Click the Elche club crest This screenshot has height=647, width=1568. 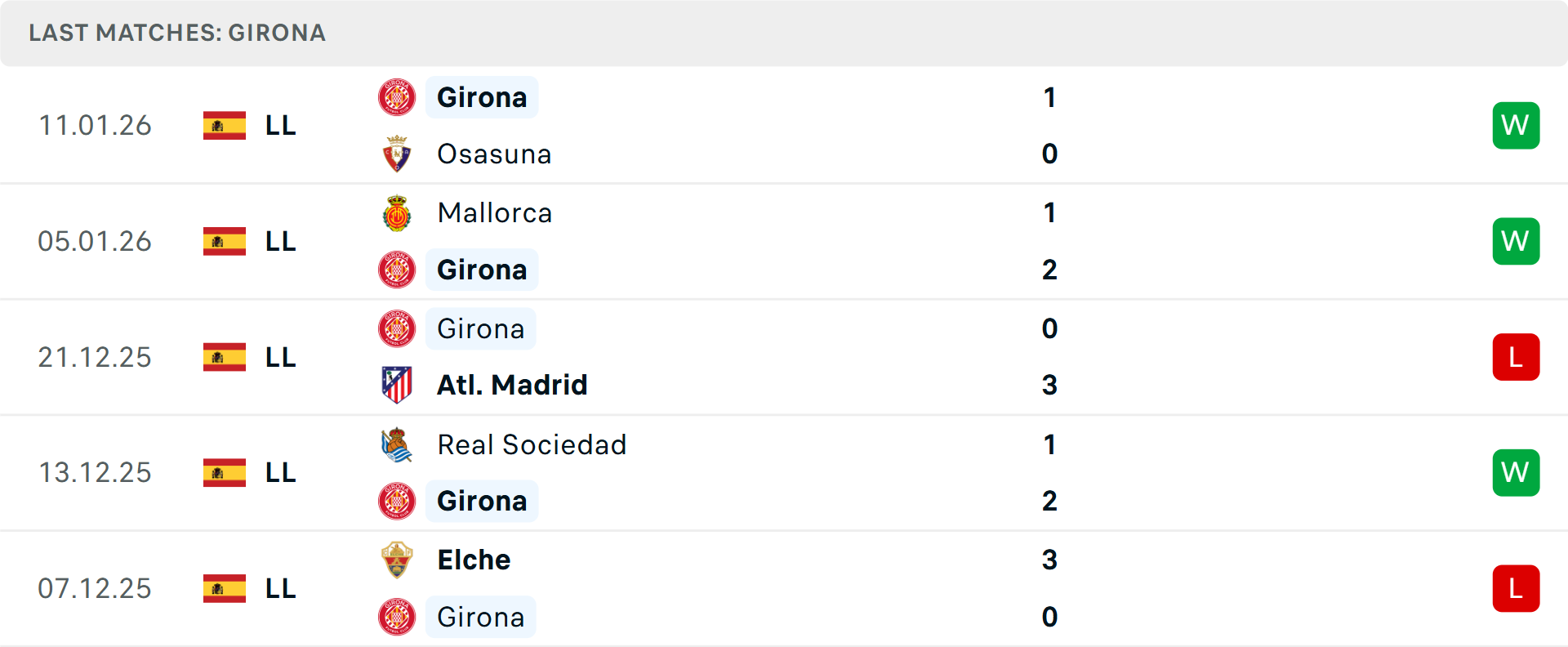click(x=397, y=560)
